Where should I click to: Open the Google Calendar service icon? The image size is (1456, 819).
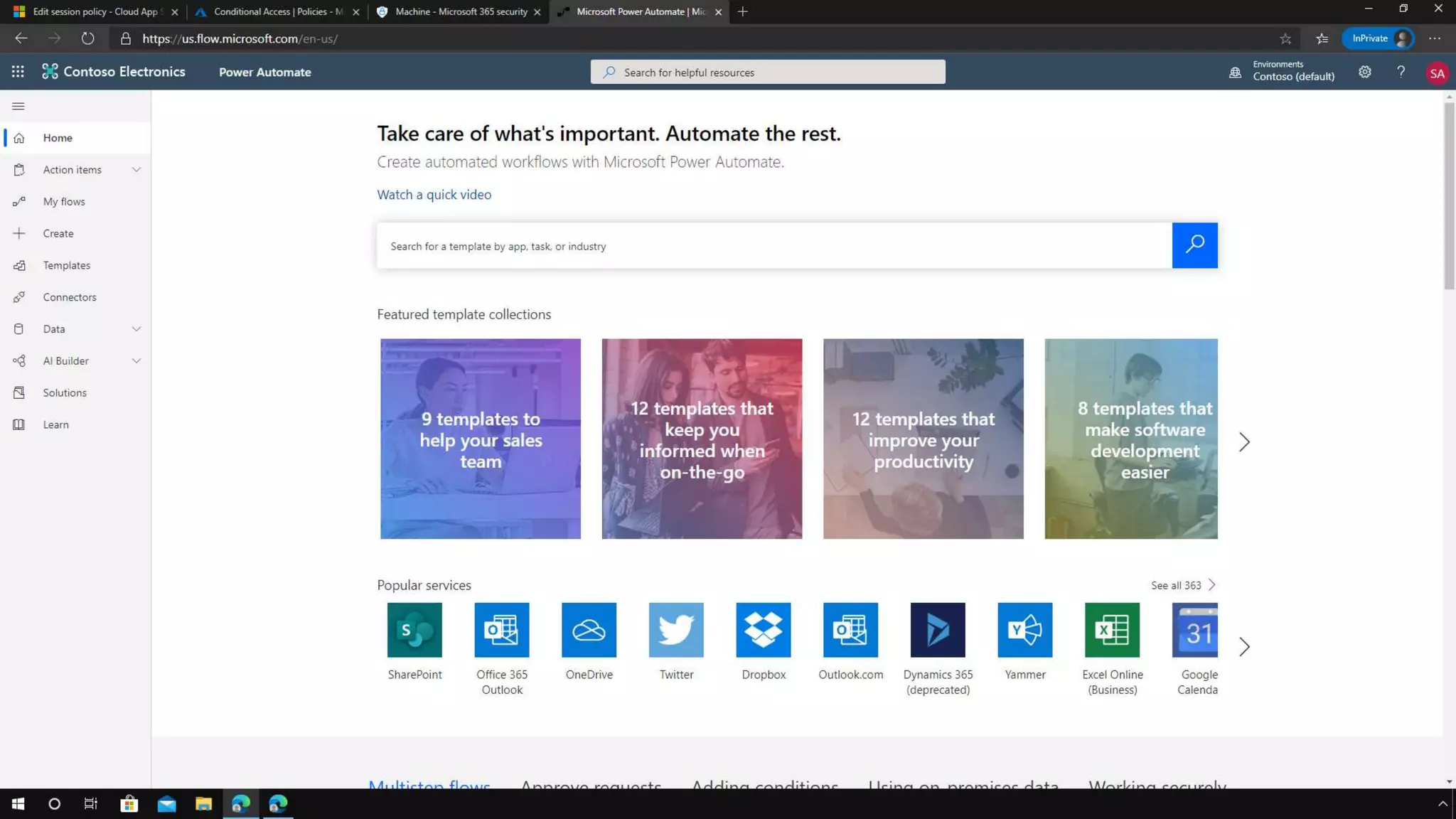click(x=1195, y=630)
